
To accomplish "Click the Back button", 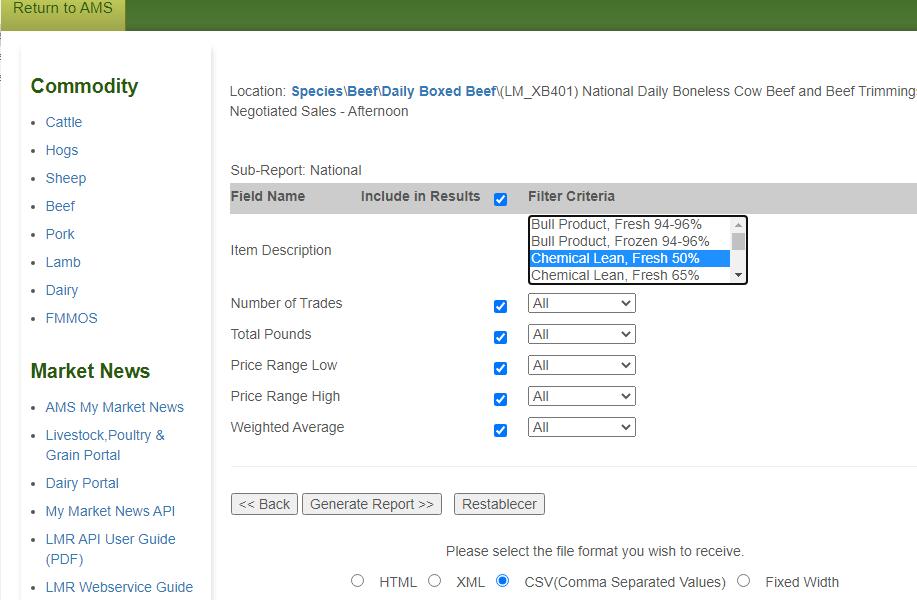I will [x=264, y=504].
